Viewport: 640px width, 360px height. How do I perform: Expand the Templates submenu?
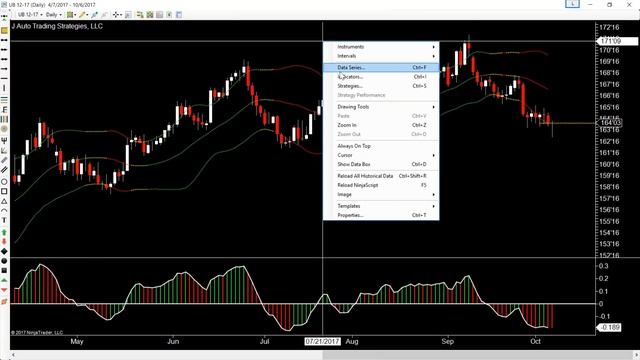point(381,206)
